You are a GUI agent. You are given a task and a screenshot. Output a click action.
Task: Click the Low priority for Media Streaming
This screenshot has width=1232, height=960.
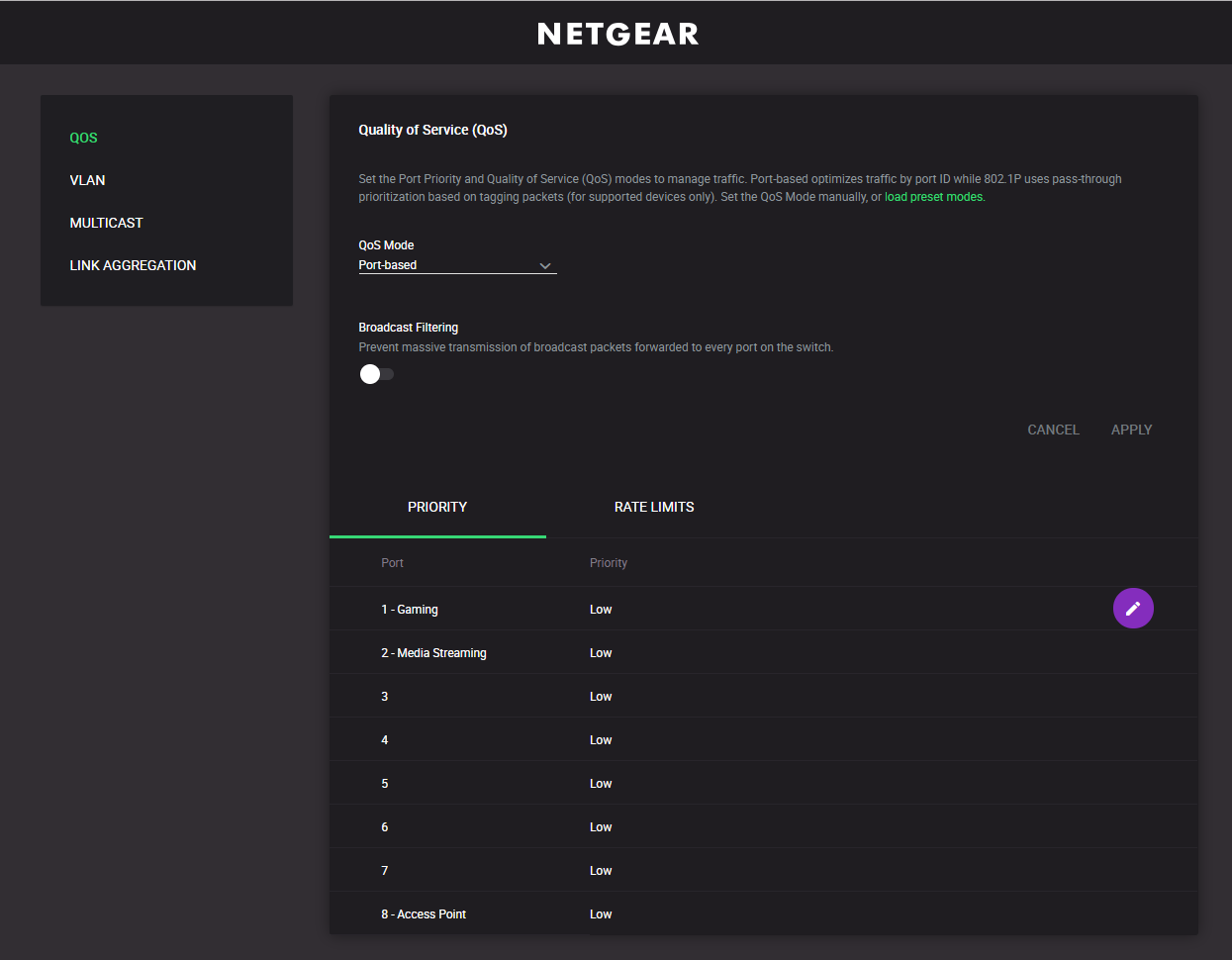click(601, 653)
